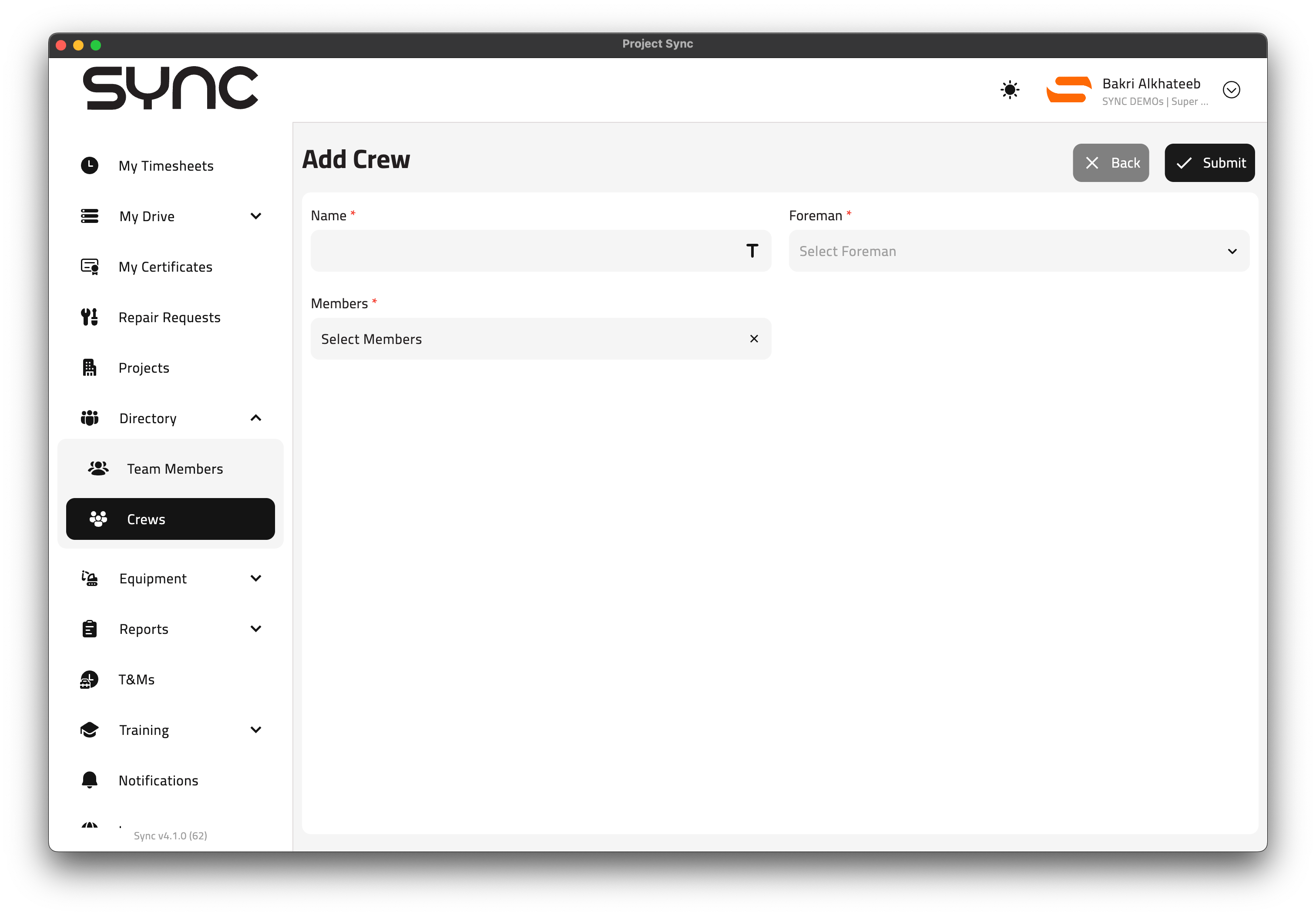Image resolution: width=1316 pixels, height=916 pixels.
Task: Click the Sync v4.1.0 (62) version text
Action: pos(170,836)
